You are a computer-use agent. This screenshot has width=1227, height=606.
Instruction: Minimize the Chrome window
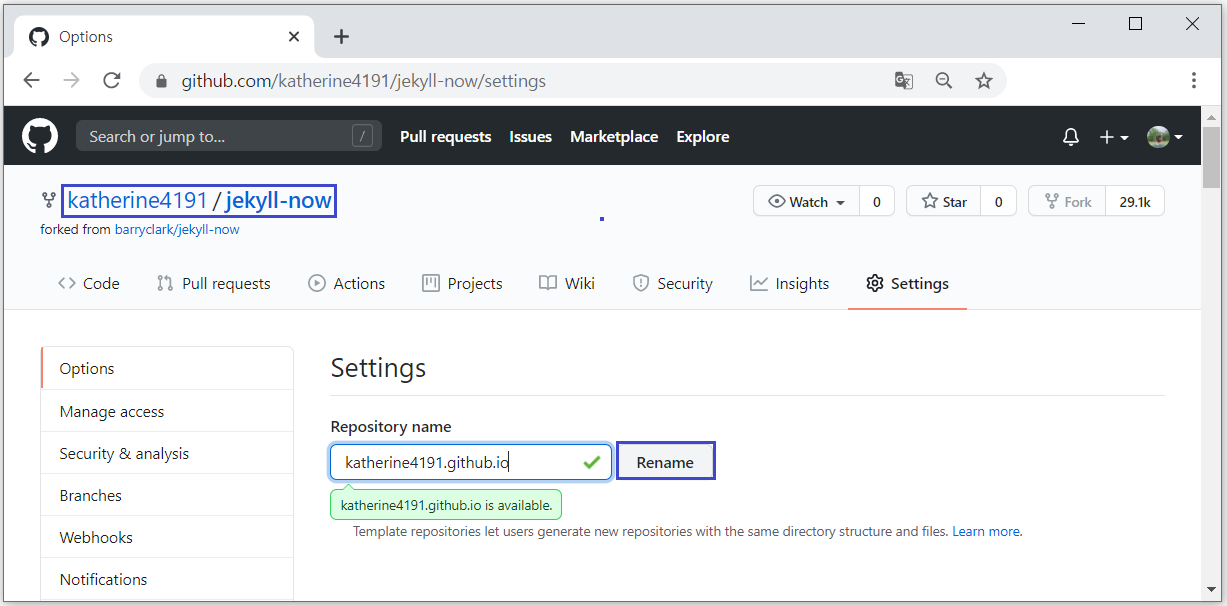(1078, 24)
